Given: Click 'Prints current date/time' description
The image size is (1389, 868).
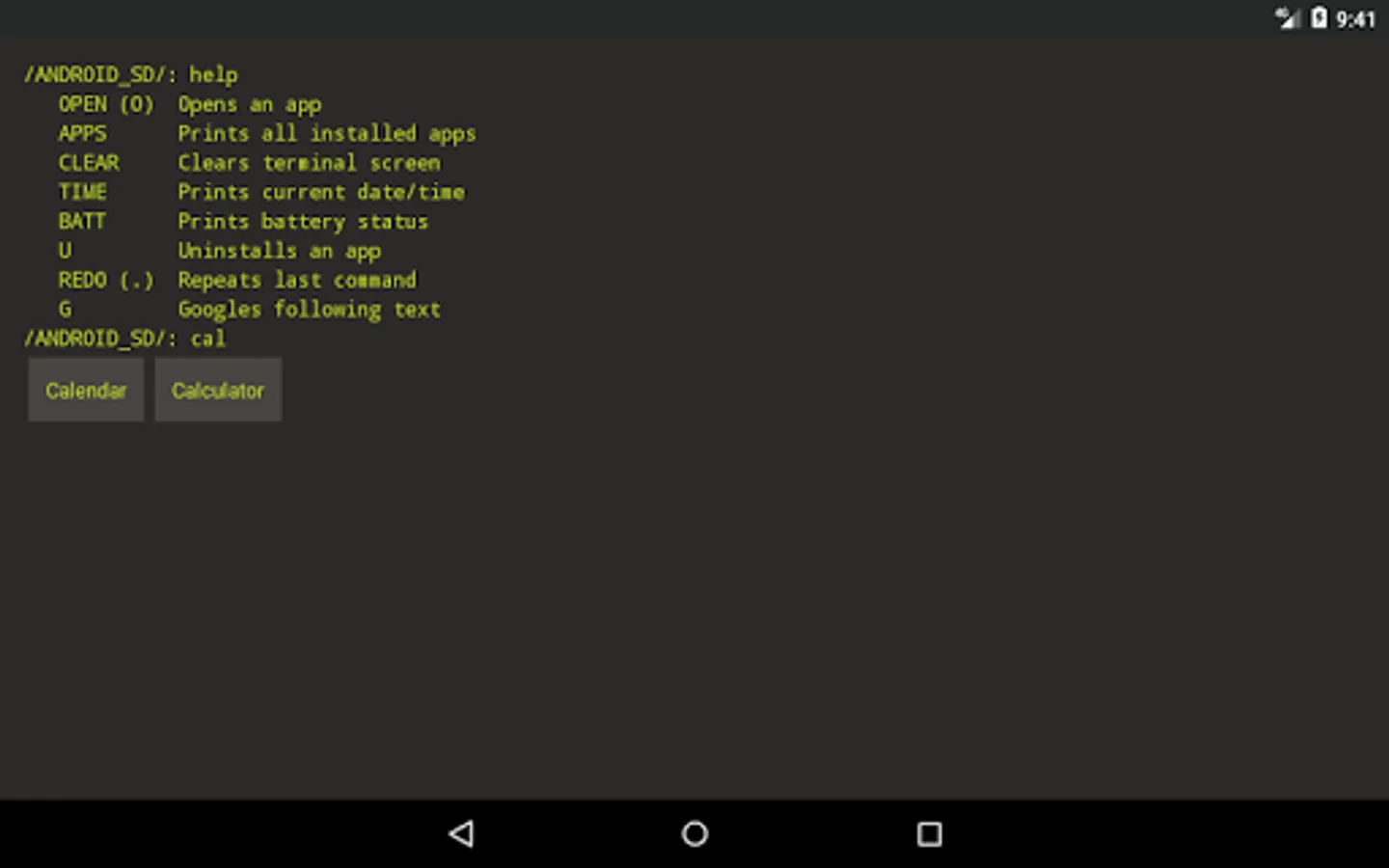Looking at the screenshot, I should coord(321,192).
